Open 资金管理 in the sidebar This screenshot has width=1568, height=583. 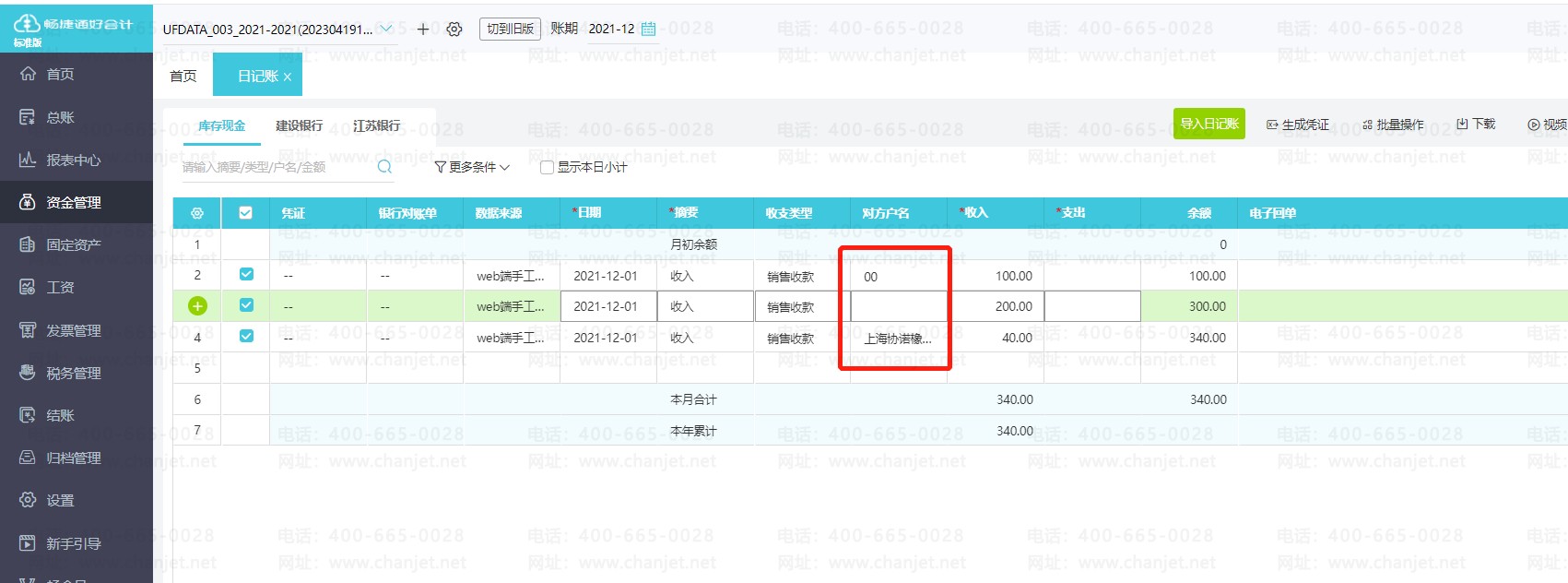click(74, 202)
